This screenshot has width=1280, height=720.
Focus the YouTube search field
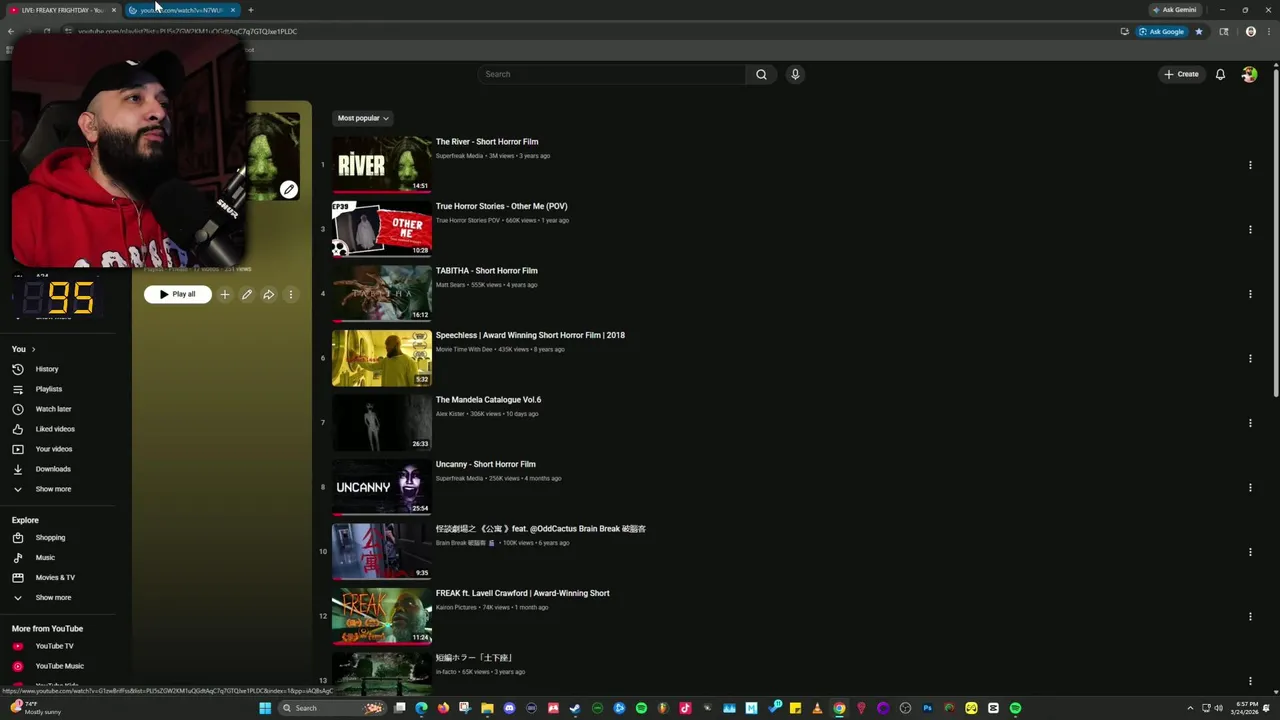pos(612,74)
